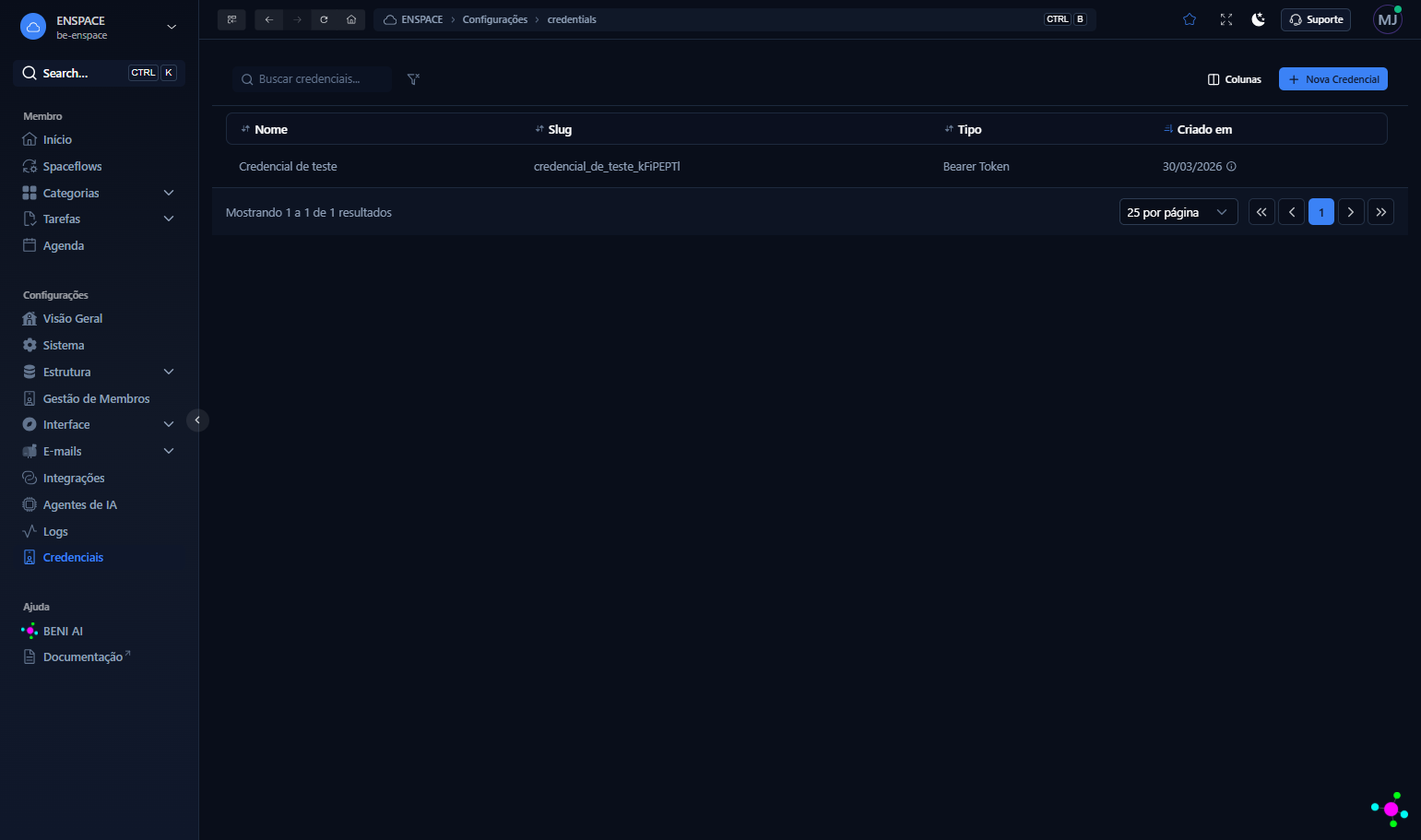The width and height of the screenshot is (1421, 840).
Task: Click the info icon next to 30/03/2026
Action: (1231, 167)
